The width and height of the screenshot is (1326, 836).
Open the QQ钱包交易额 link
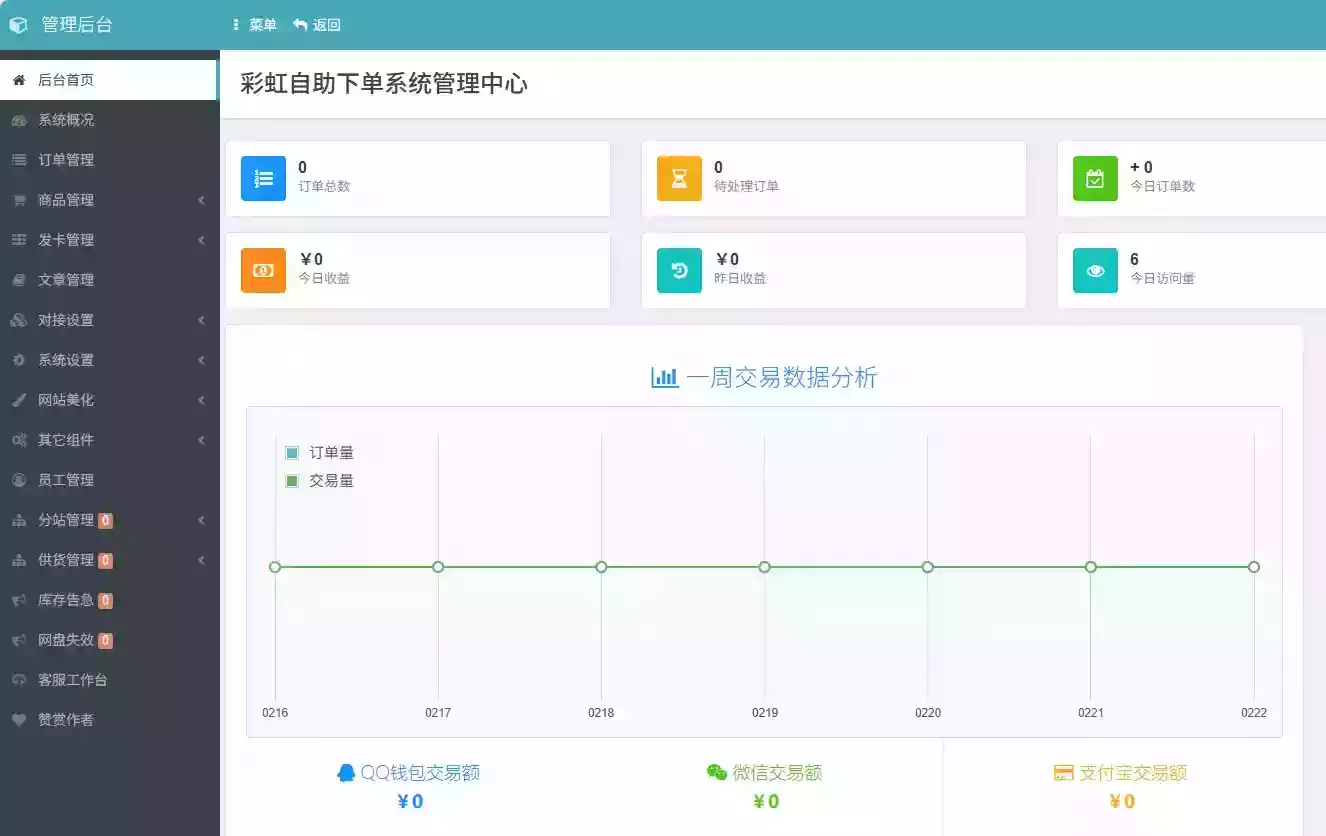(x=411, y=772)
